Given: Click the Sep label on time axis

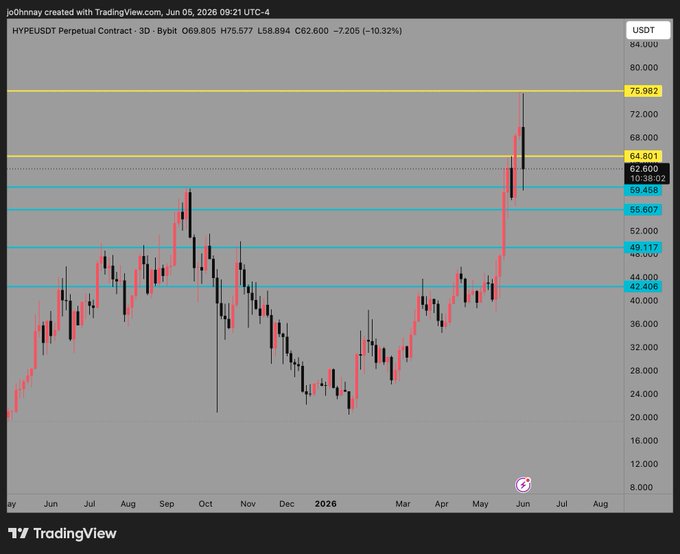Looking at the screenshot, I should [167, 504].
